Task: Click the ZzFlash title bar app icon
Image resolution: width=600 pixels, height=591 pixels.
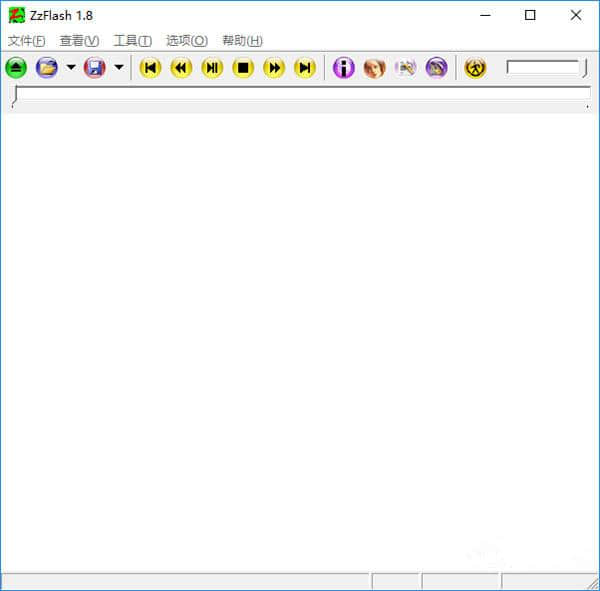Action: (x=16, y=16)
